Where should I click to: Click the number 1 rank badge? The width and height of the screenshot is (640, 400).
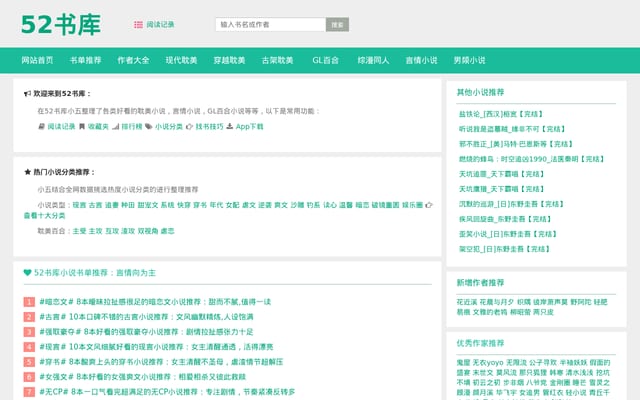pyautogui.click(x=29, y=302)
